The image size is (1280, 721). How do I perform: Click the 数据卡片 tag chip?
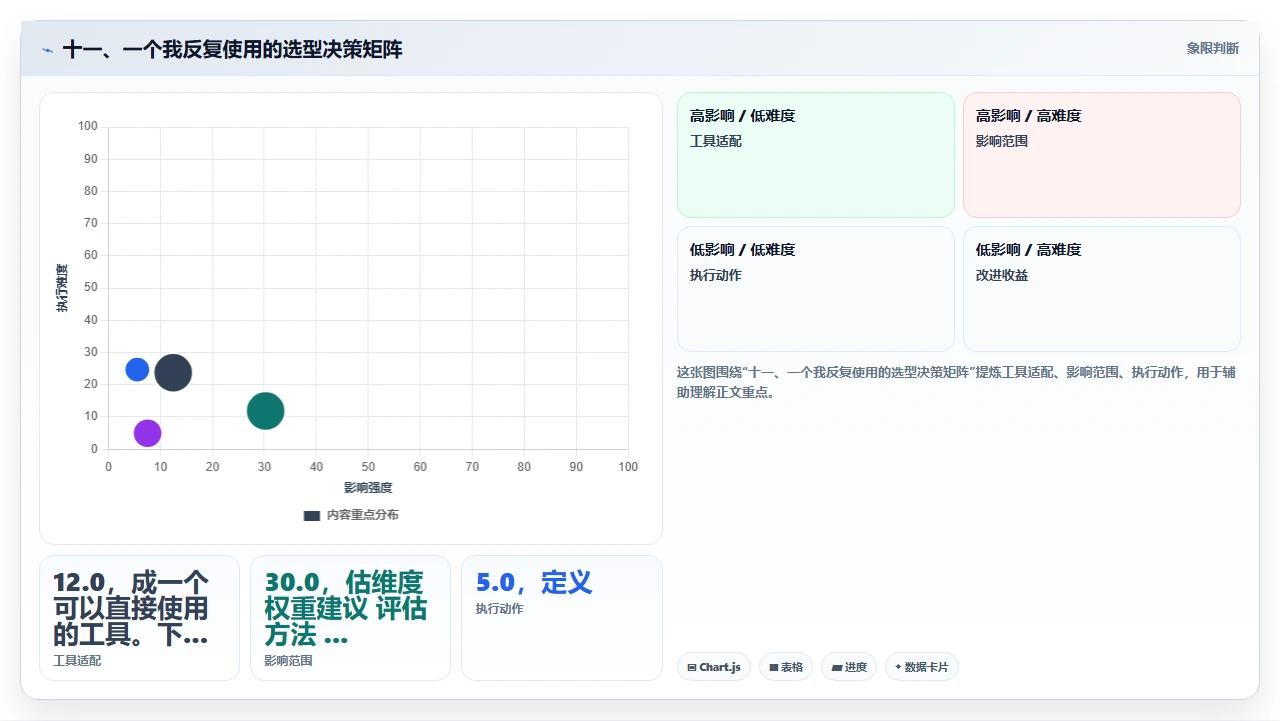click(x=922, y=667)
